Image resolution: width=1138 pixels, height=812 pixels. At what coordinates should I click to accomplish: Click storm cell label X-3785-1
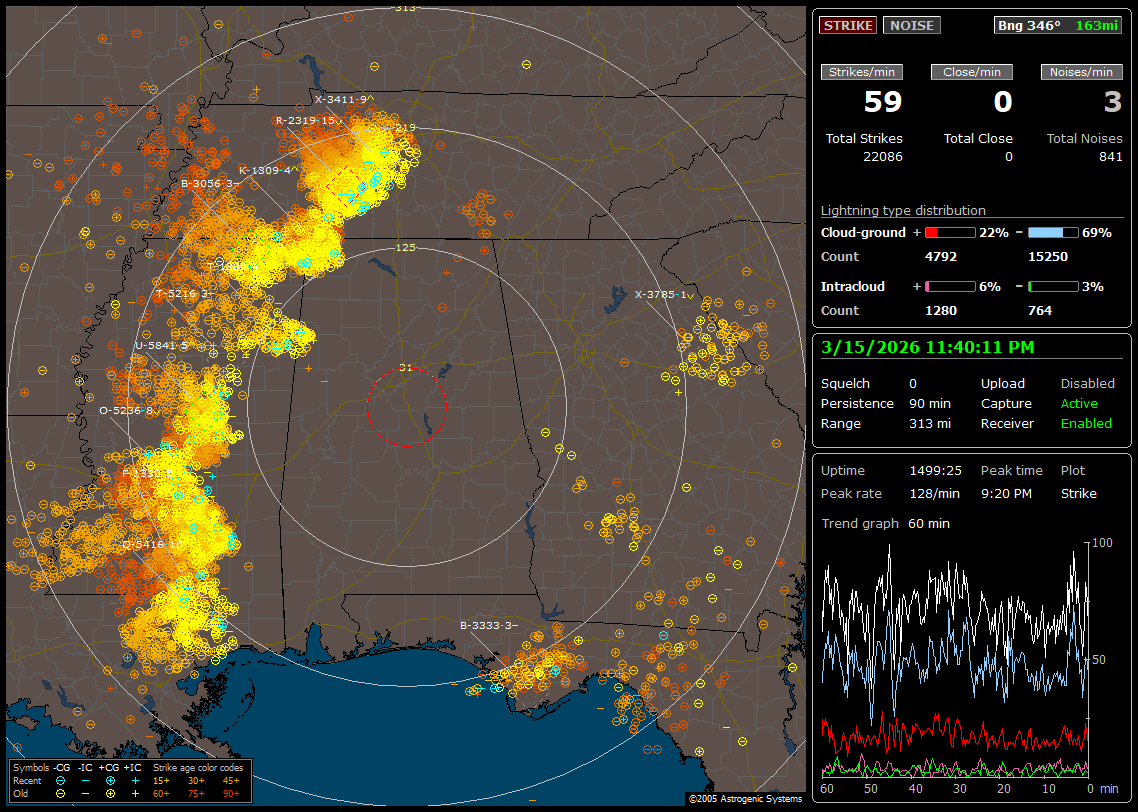point(660,294)
